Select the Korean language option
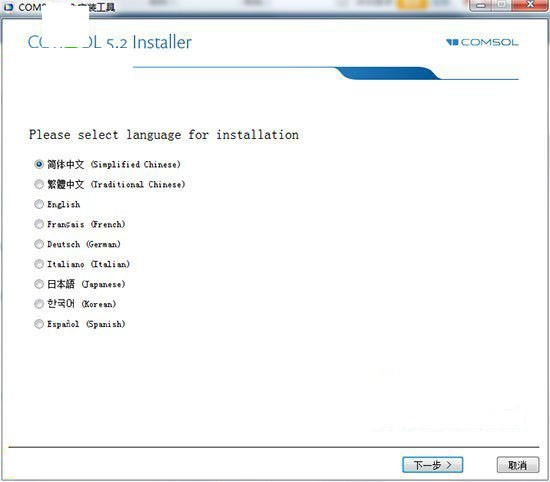Viewport: 550px width, 482px height. click(39, 304)
